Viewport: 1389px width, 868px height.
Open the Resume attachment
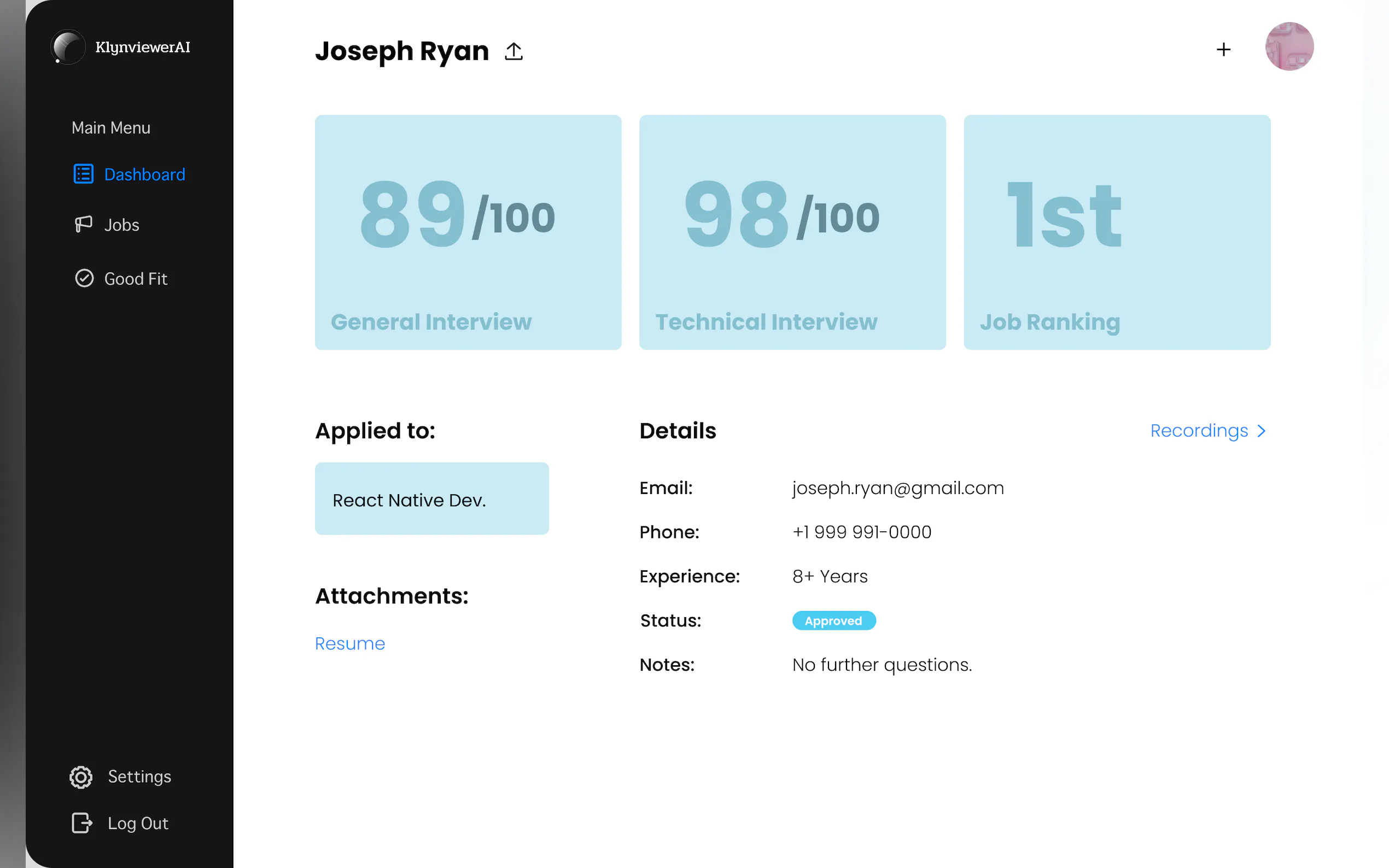[349, 643]
